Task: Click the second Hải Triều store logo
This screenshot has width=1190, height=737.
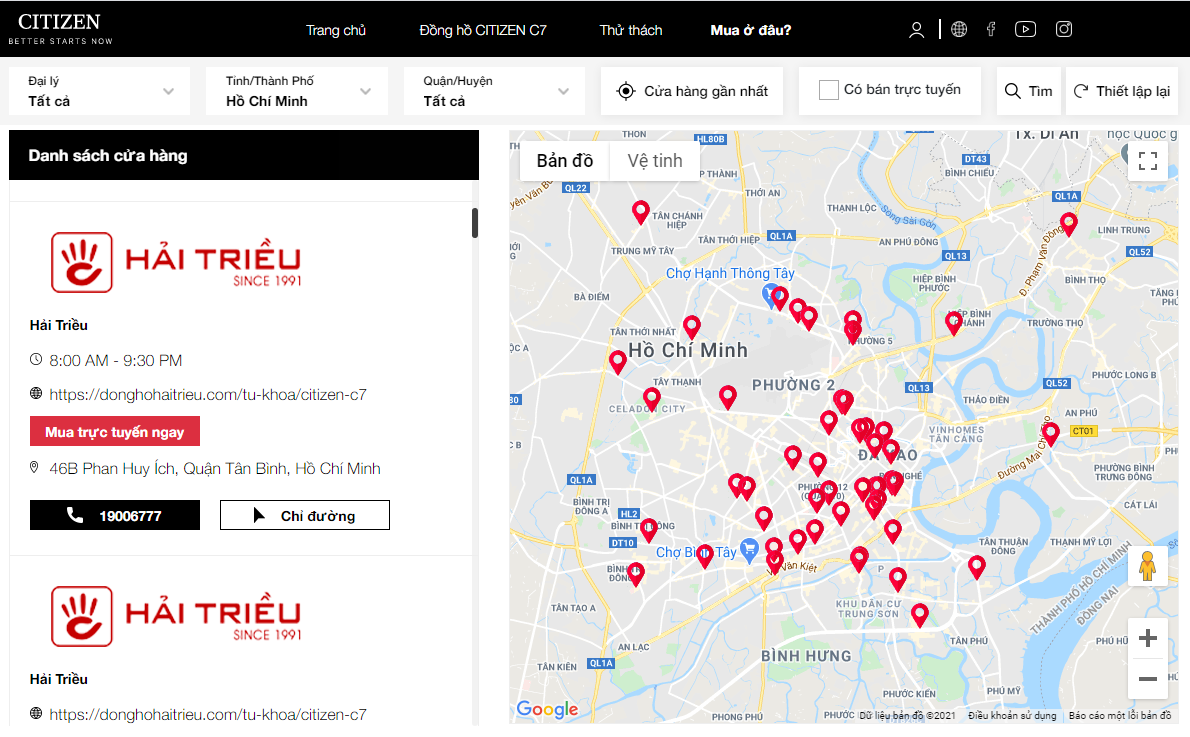Action: coord(176,616)
